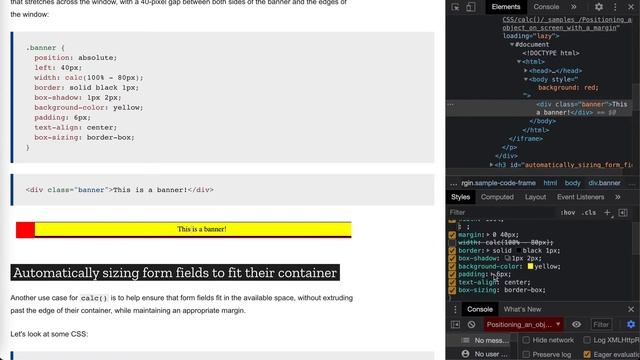This screenshot has width=640, height=360.
Task: Close the console drawer
Action: click(631, 309)
